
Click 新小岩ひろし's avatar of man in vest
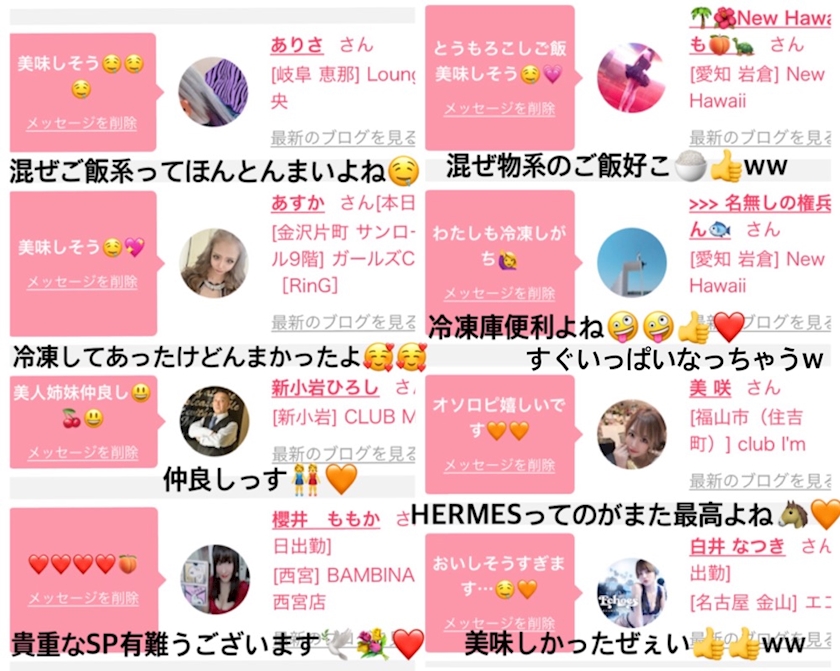[x=214, y=421]
